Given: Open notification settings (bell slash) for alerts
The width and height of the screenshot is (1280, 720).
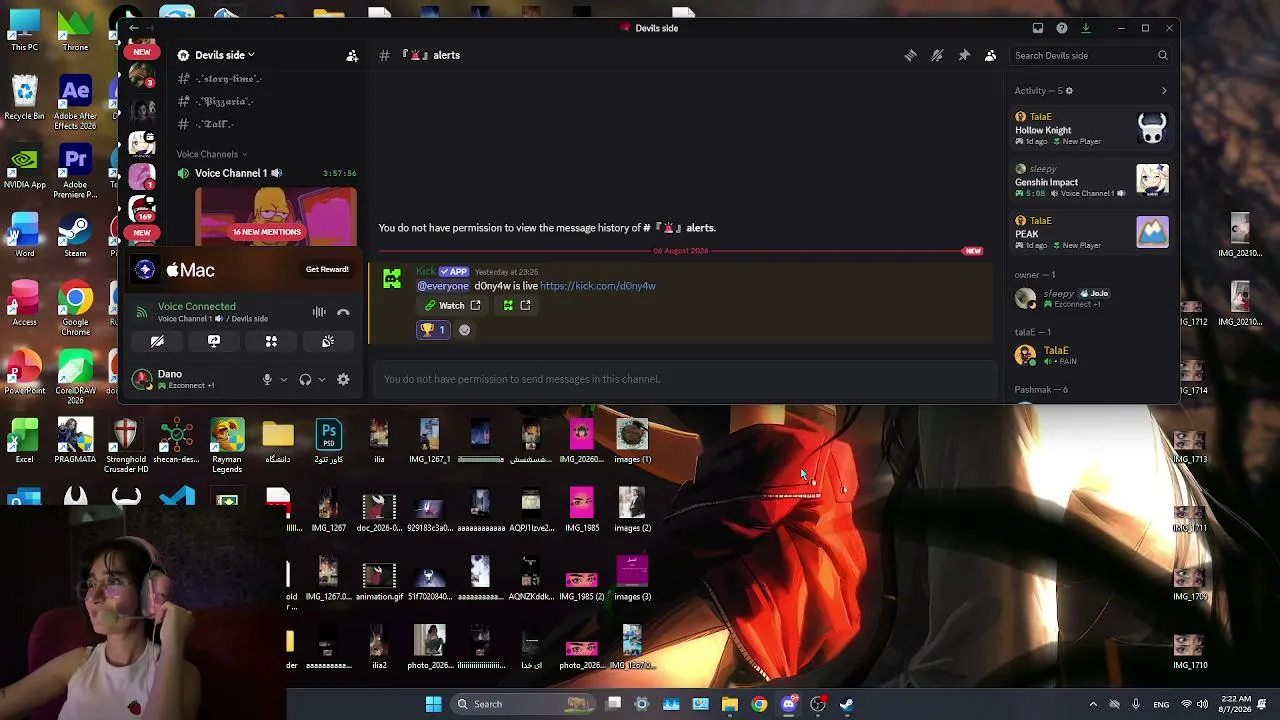Looking at the screenshot, I should [x=937, y=56].
